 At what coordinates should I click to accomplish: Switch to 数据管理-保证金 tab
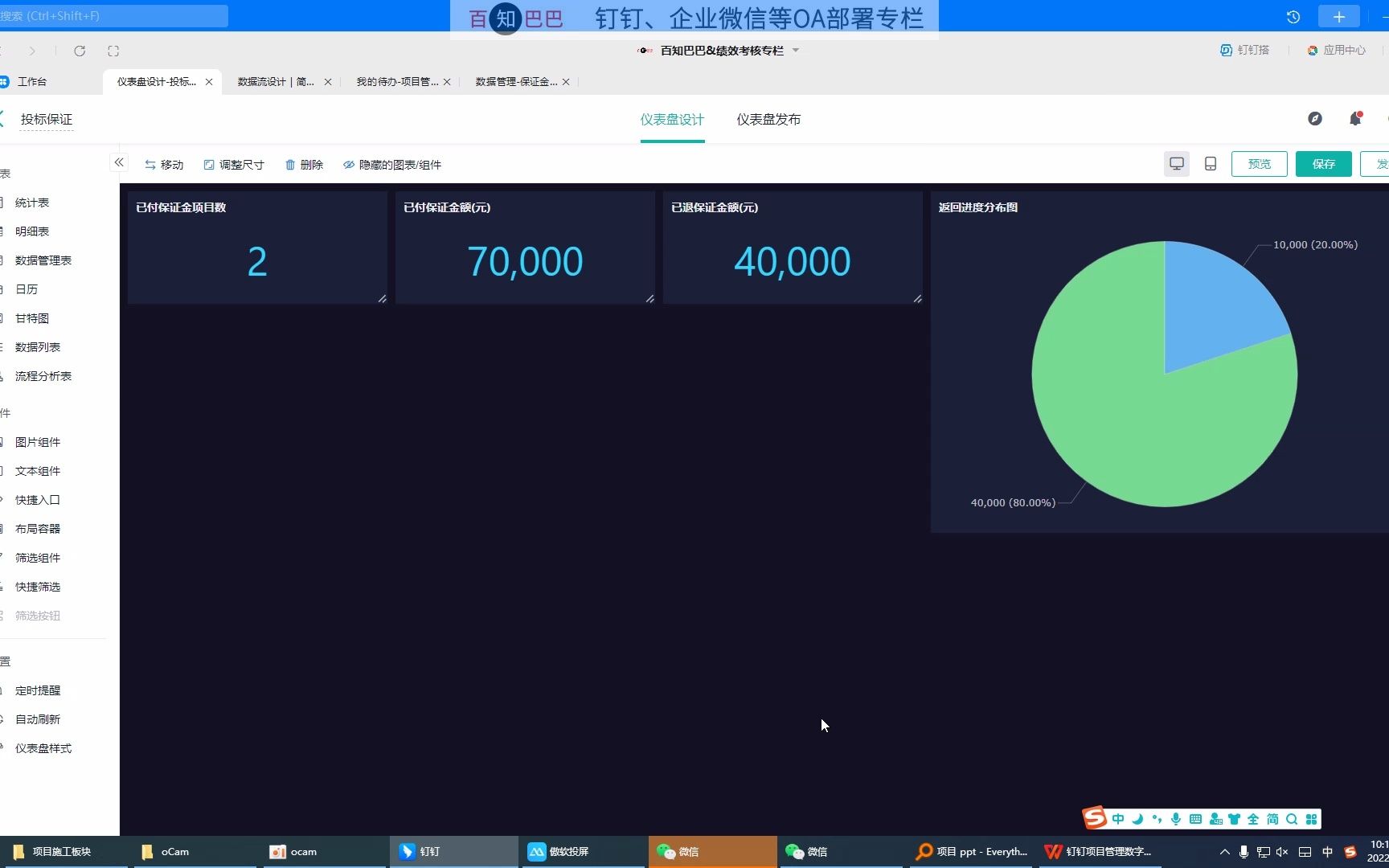[516, 82]
